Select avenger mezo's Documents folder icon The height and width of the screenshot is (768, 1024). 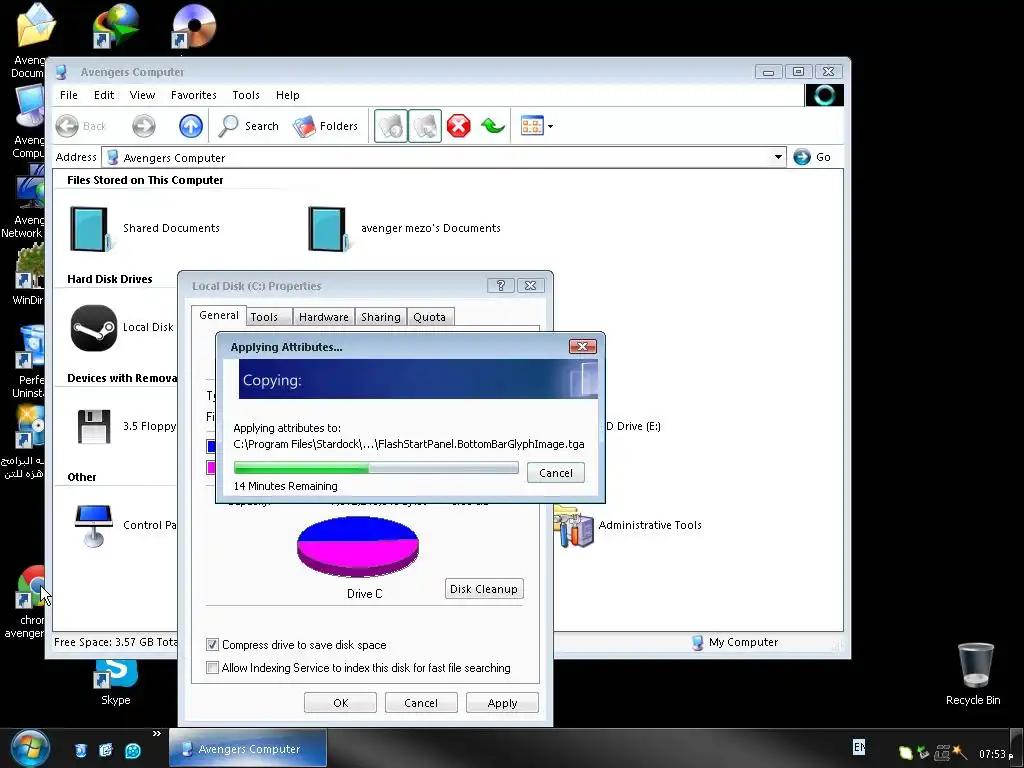(x=328, y=229)
